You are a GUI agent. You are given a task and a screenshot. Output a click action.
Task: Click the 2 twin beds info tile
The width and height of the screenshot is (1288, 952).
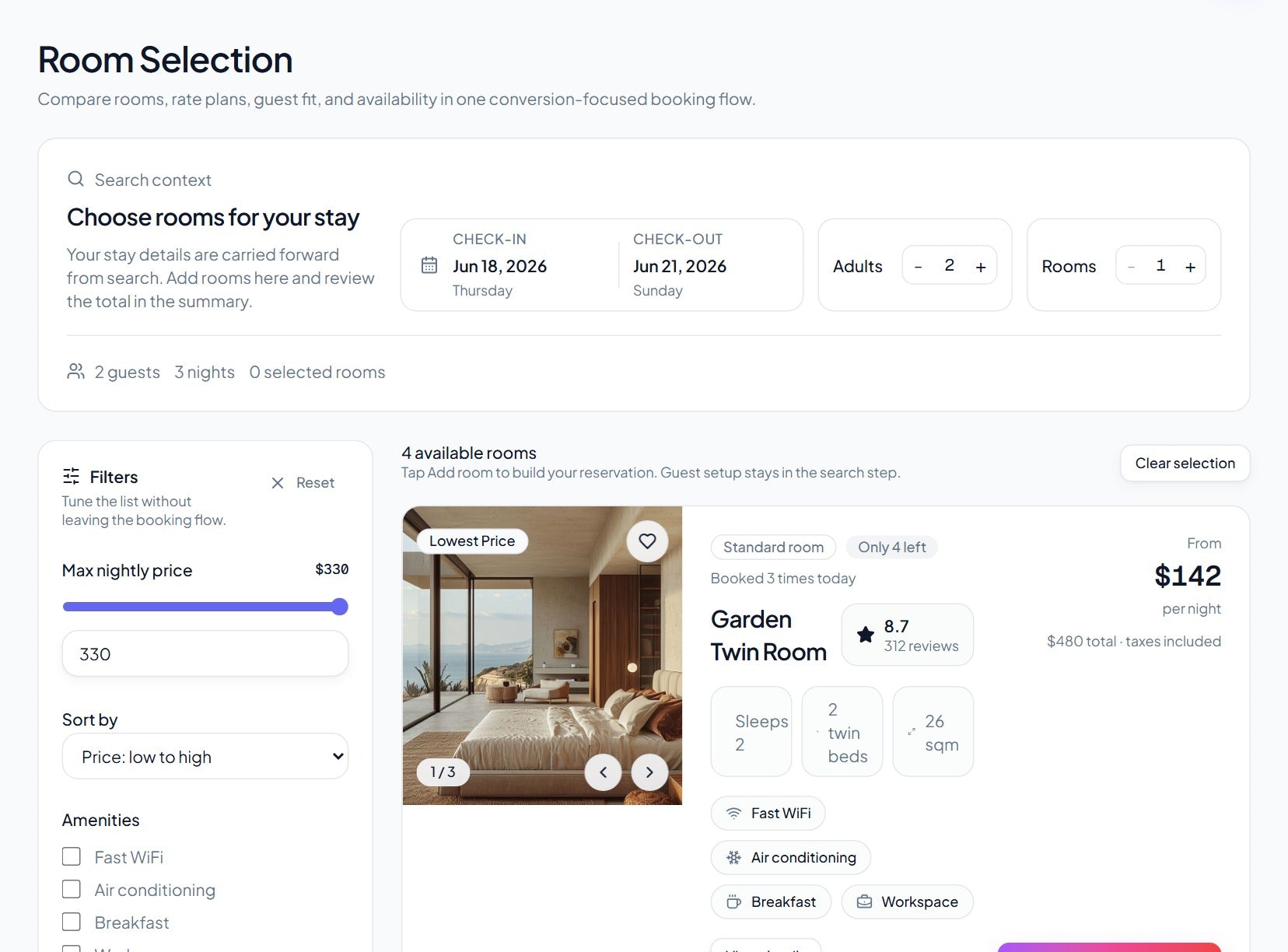(x=842, y=731)
